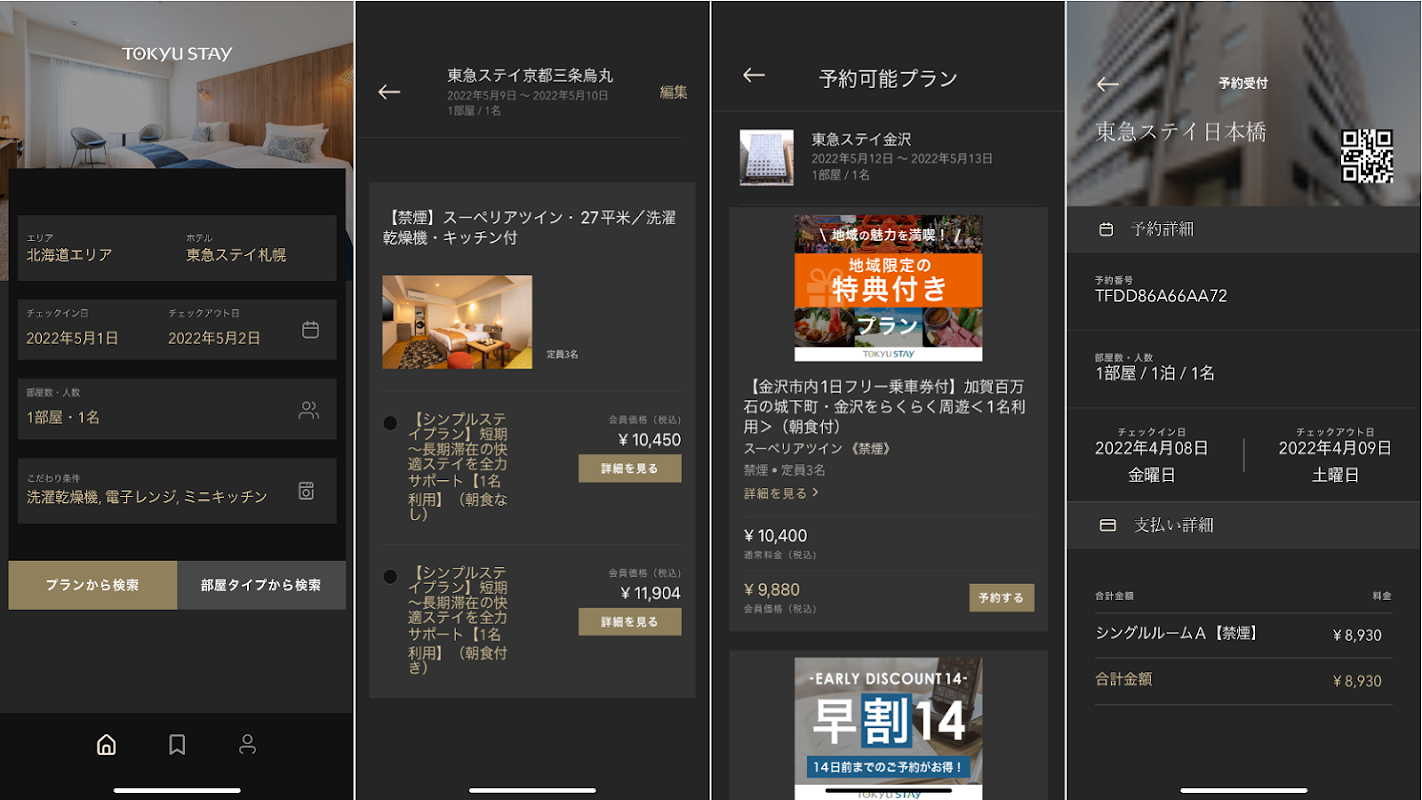Open 東急ステイ金沢 building thumbnail
The width and height of the screenshot is (1422, 800).
[x=767, y=157]
